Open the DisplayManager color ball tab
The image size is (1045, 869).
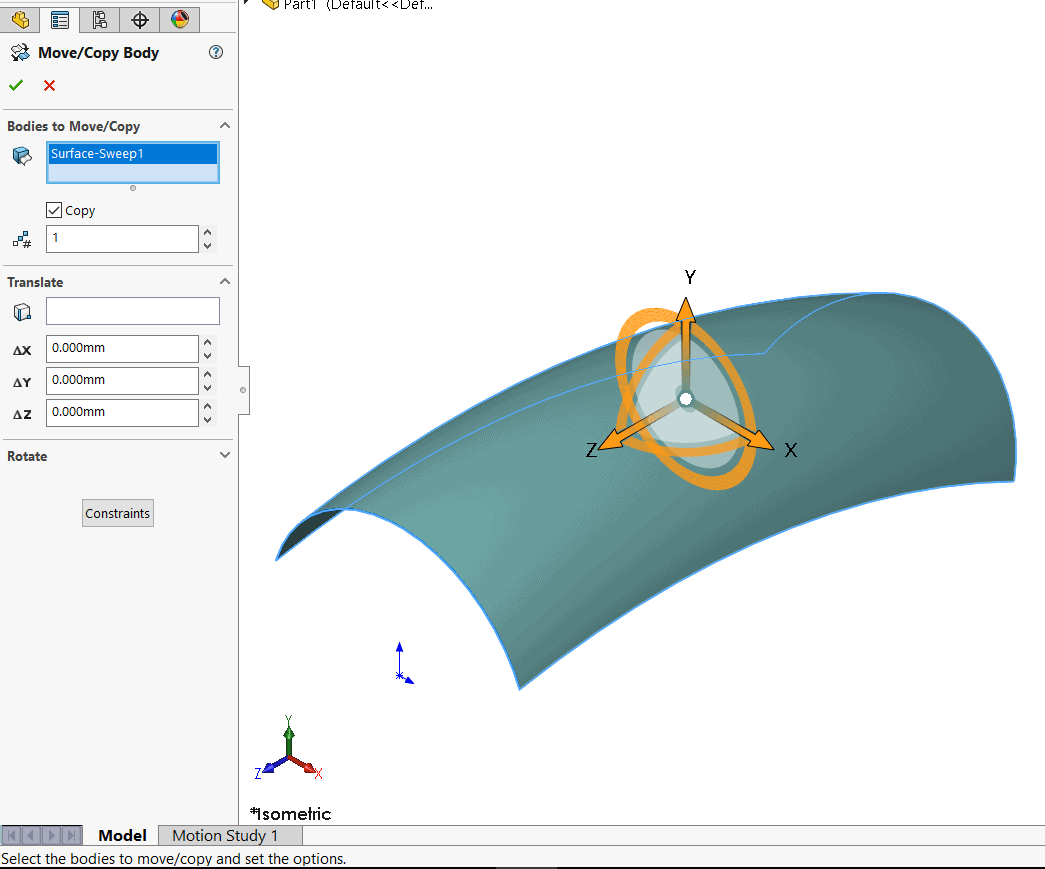click(180, 19)
